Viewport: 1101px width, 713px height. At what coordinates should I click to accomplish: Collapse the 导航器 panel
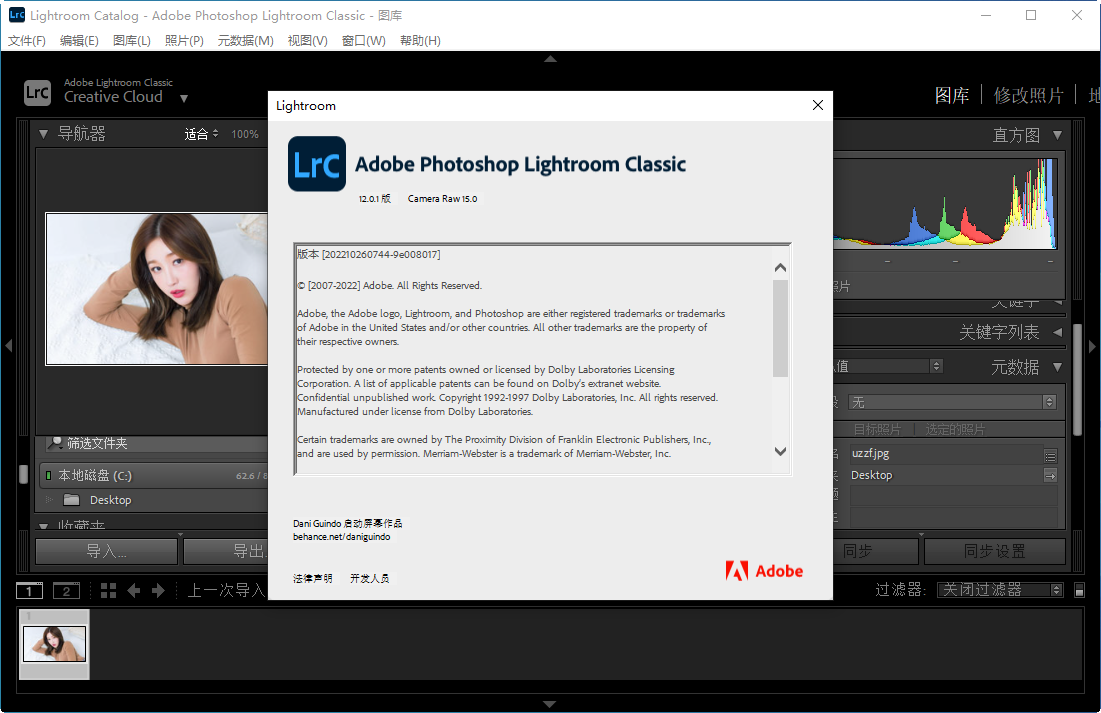(x=44, y=133)
